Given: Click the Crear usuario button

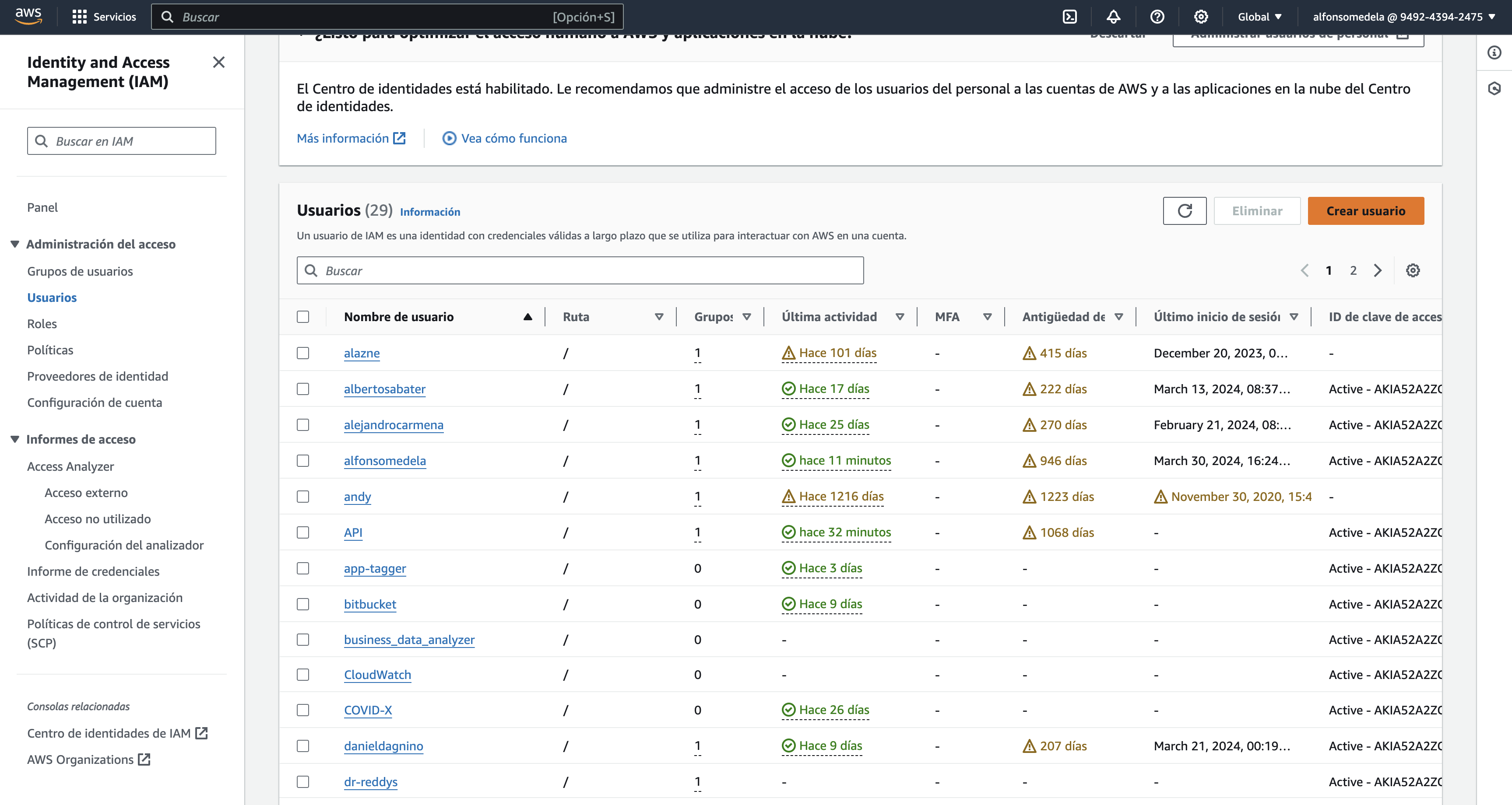Looking at the screenshot, I should tap(1366, 210).
